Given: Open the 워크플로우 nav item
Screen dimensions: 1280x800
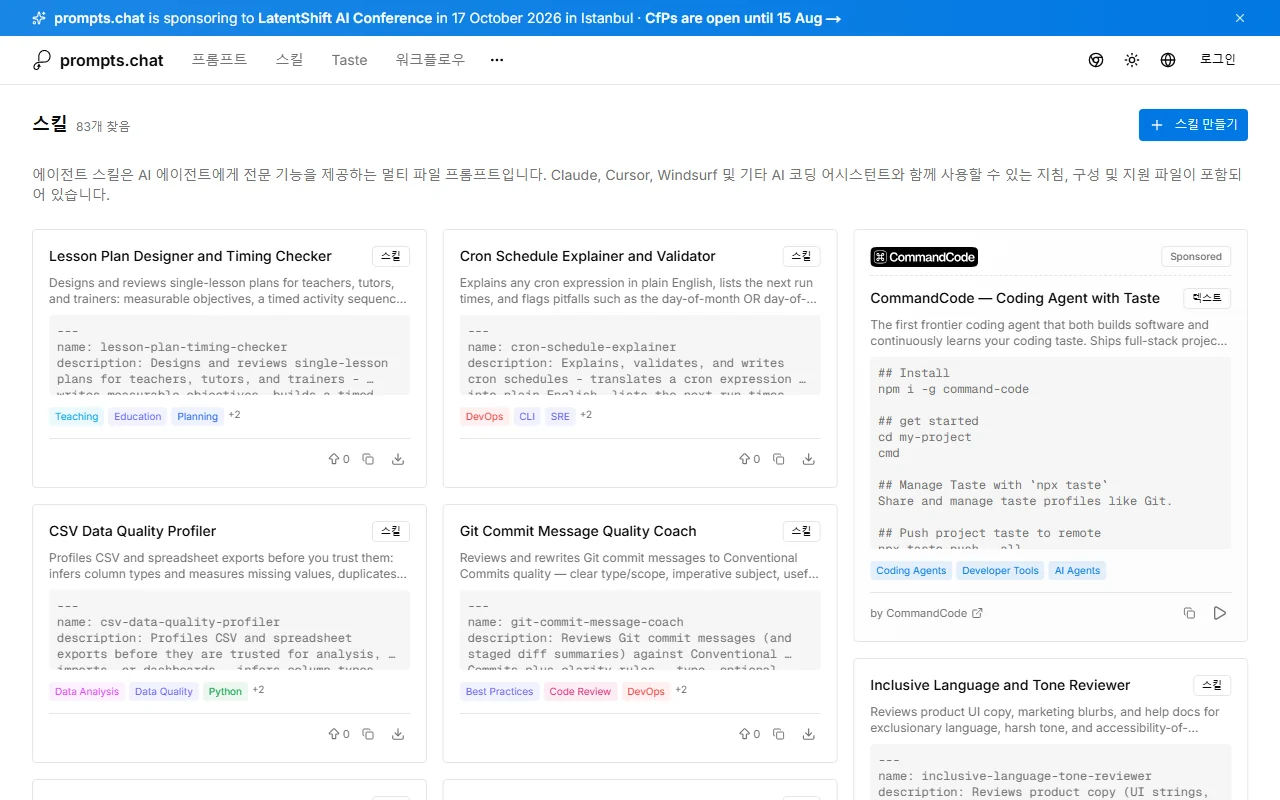Looking at the screenshot, I should [430, 60].
